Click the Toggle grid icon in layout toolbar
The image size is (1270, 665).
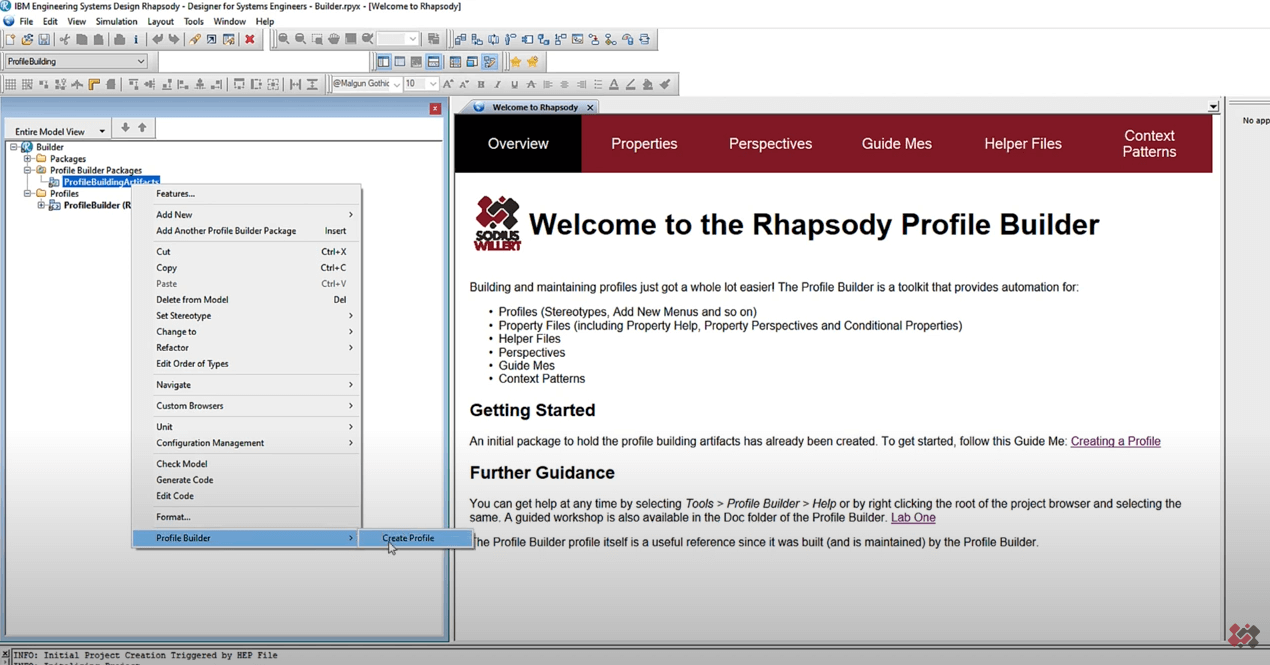tap(10, 84)
